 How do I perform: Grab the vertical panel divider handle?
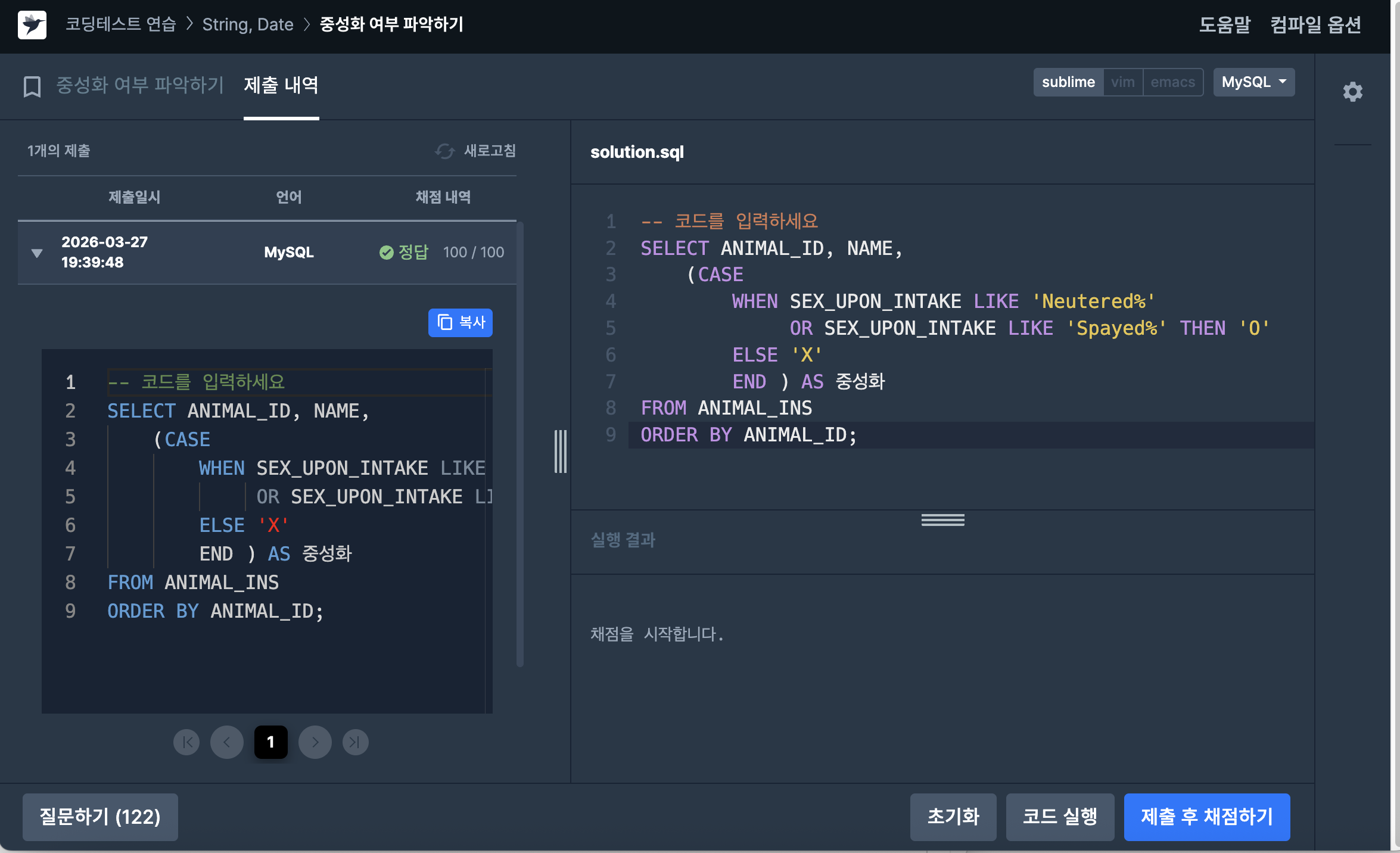[560, 452]
